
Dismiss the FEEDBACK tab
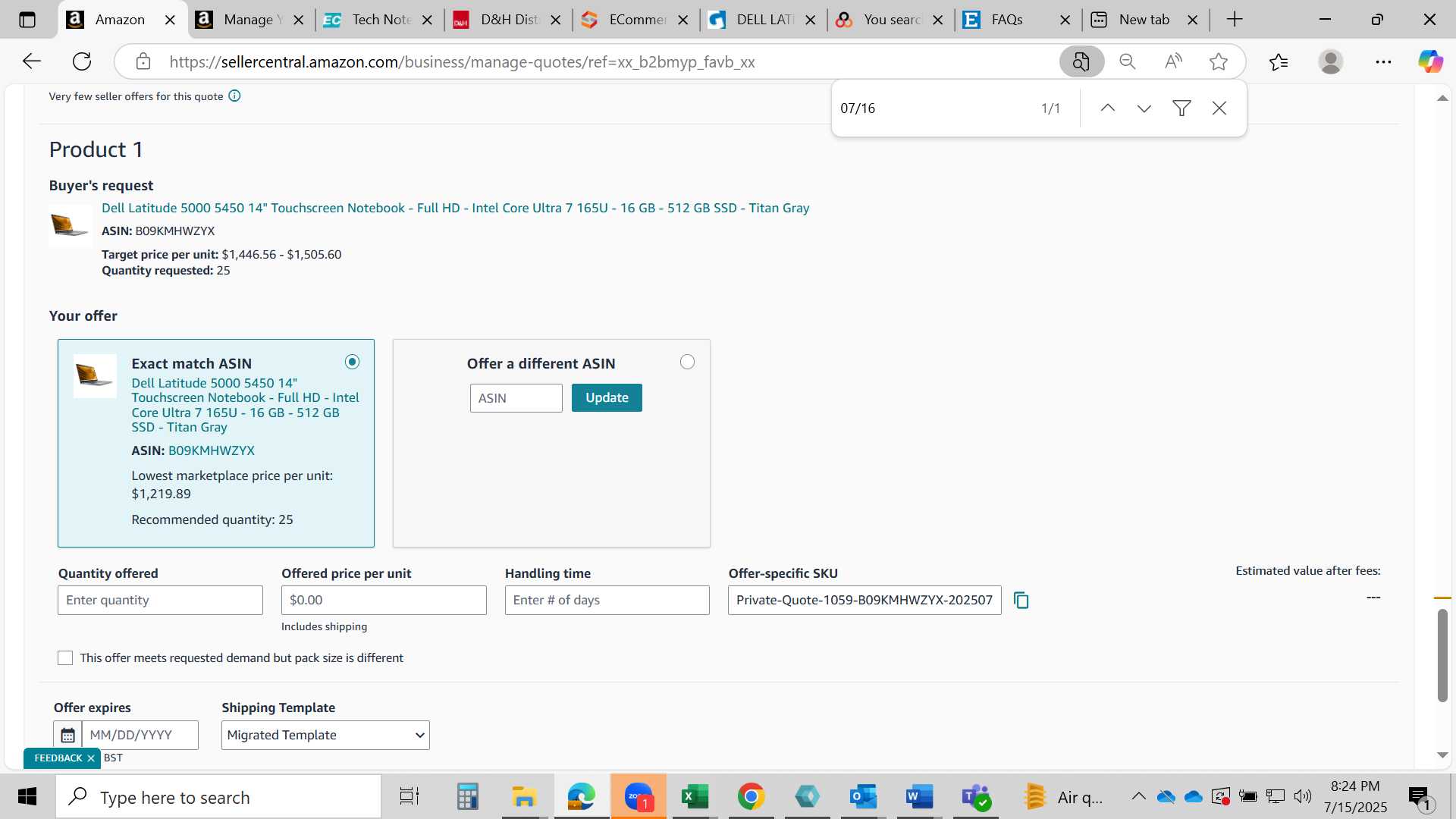pyautogui.click(x=91, y=758)
